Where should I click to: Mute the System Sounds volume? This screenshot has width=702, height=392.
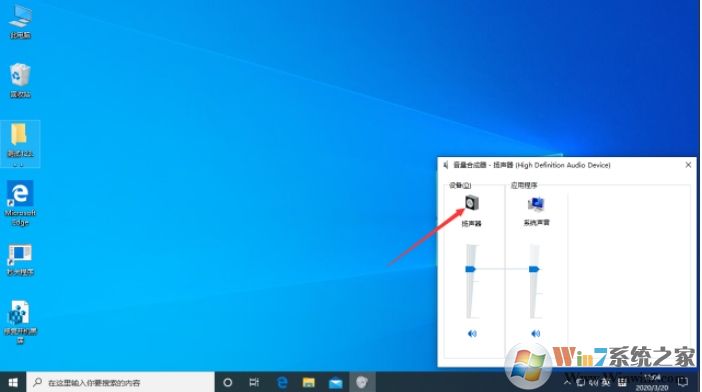(535, 333)
